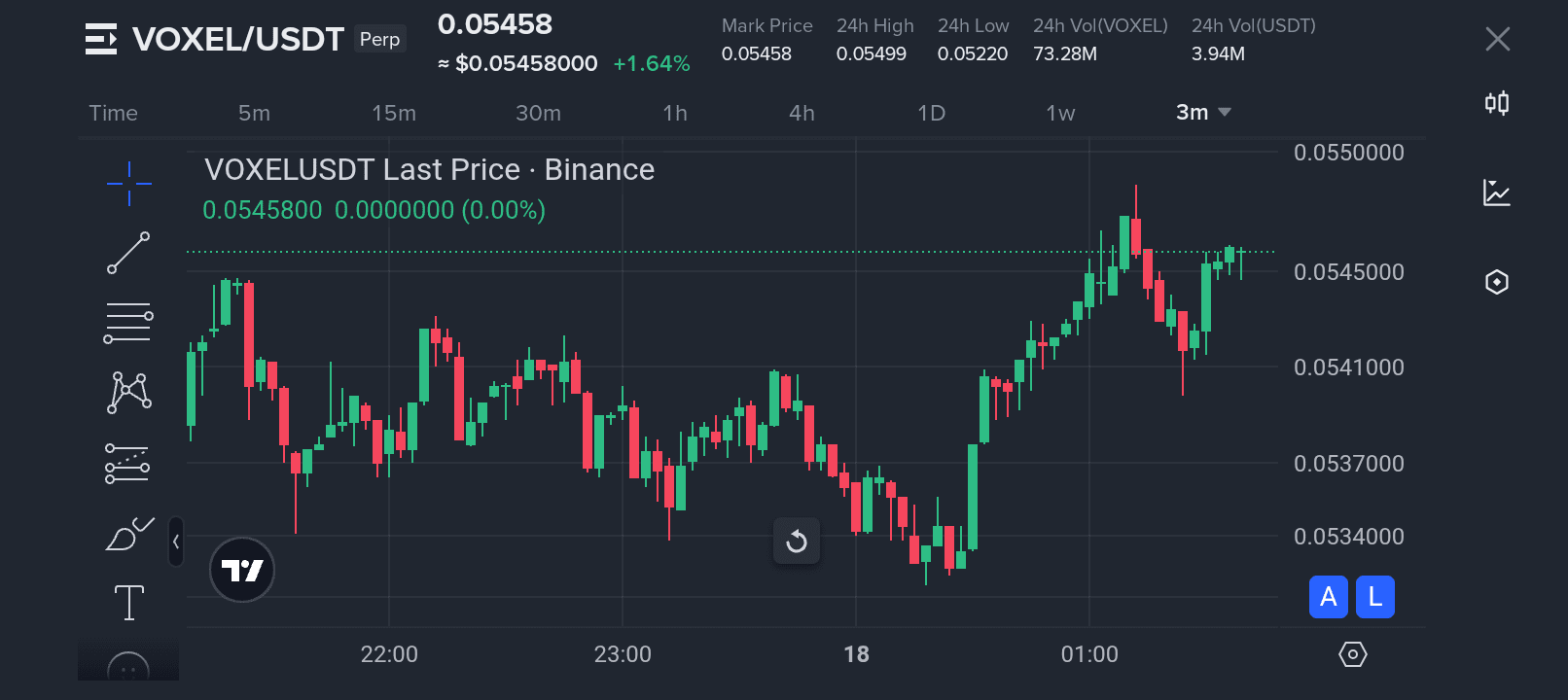Viewport: 1568px width, 700px height.
Task: Open the VOXEL/USDT pair selector
Action: [238, 39]
